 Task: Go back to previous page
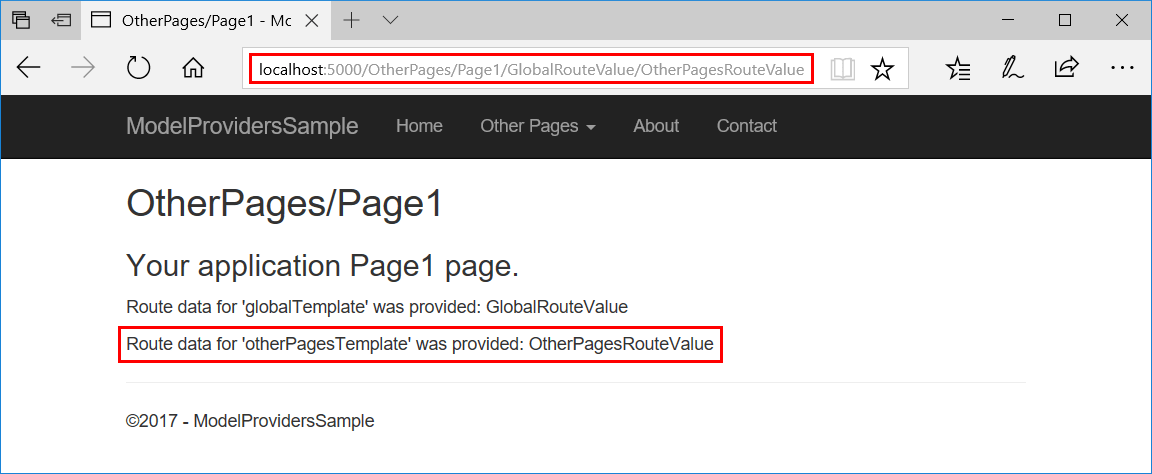pos(28,68)
